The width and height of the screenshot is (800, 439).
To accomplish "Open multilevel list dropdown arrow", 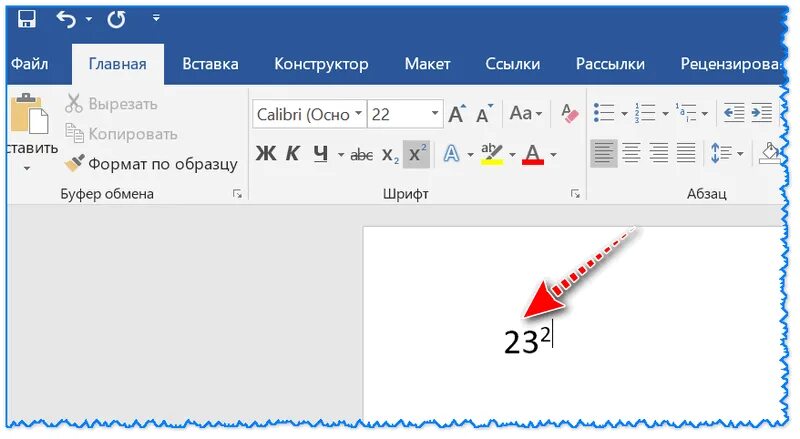I will (x=705, y=113).
